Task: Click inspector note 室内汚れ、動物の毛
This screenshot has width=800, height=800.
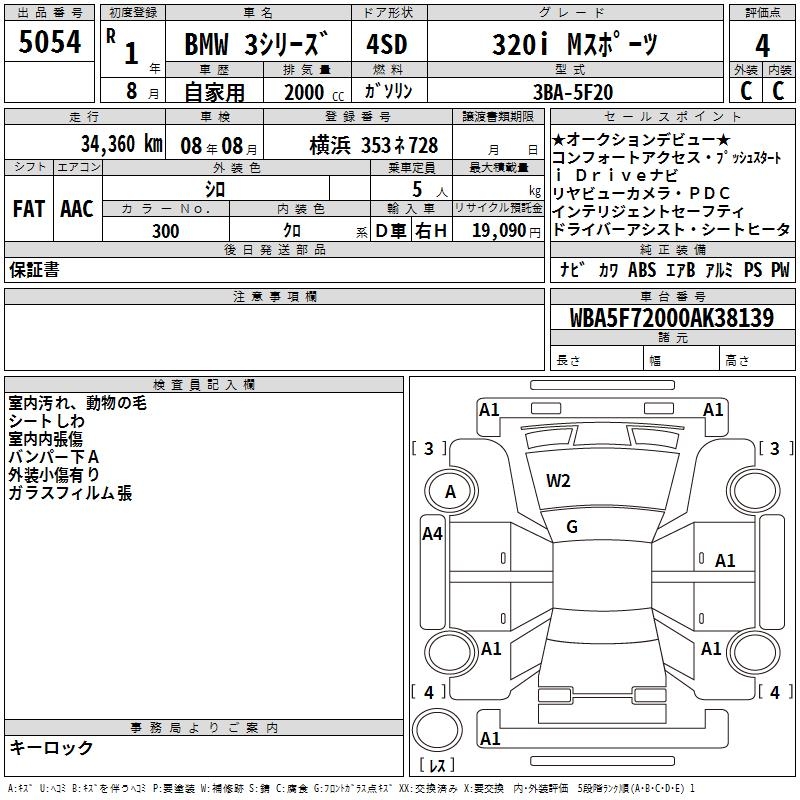Action: click(x=78, y=403)
